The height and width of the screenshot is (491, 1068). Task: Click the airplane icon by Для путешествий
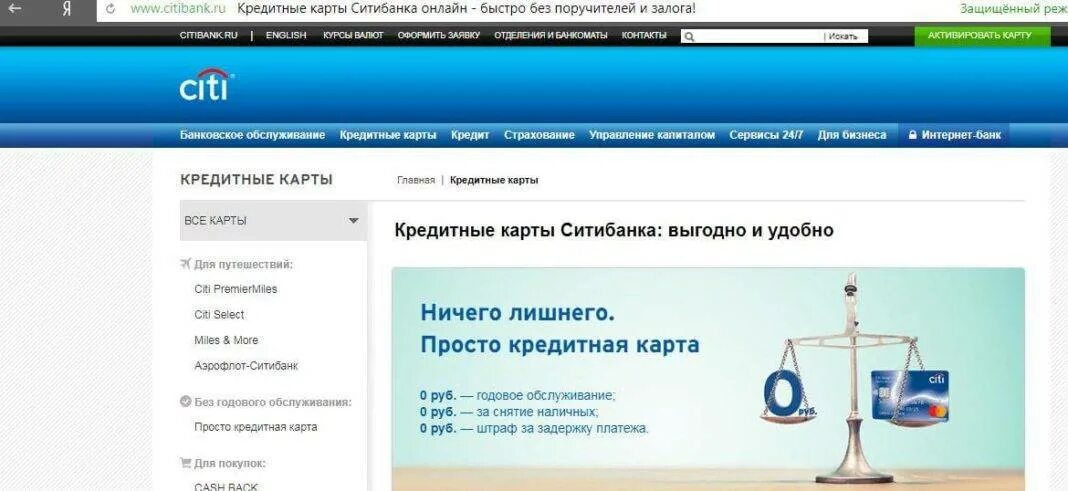tap(185, 264)
